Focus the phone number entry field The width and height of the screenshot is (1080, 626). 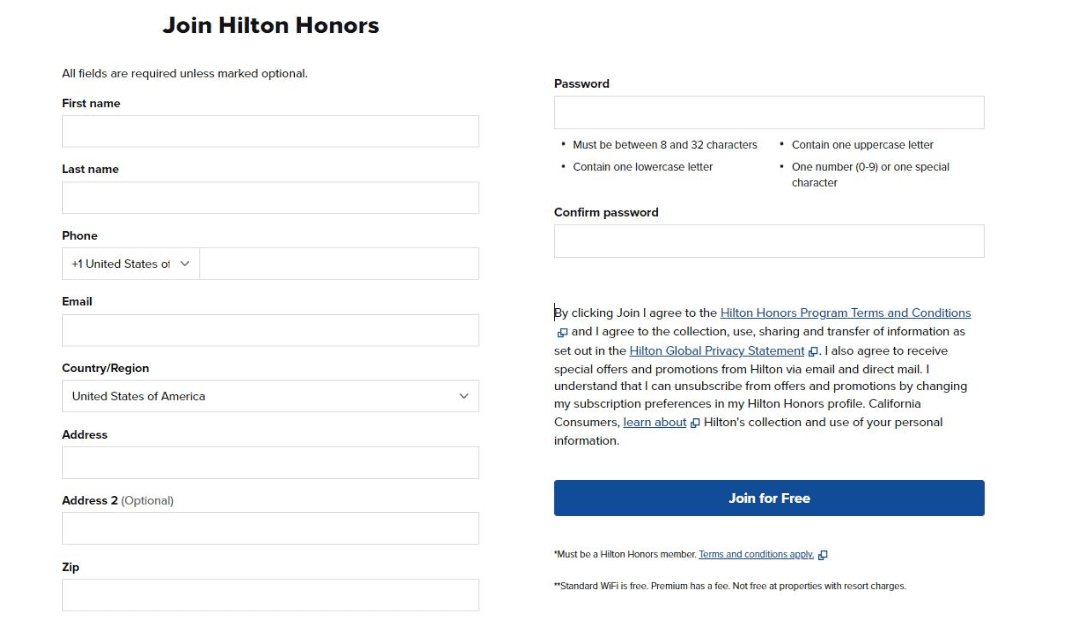pos(340,263)
